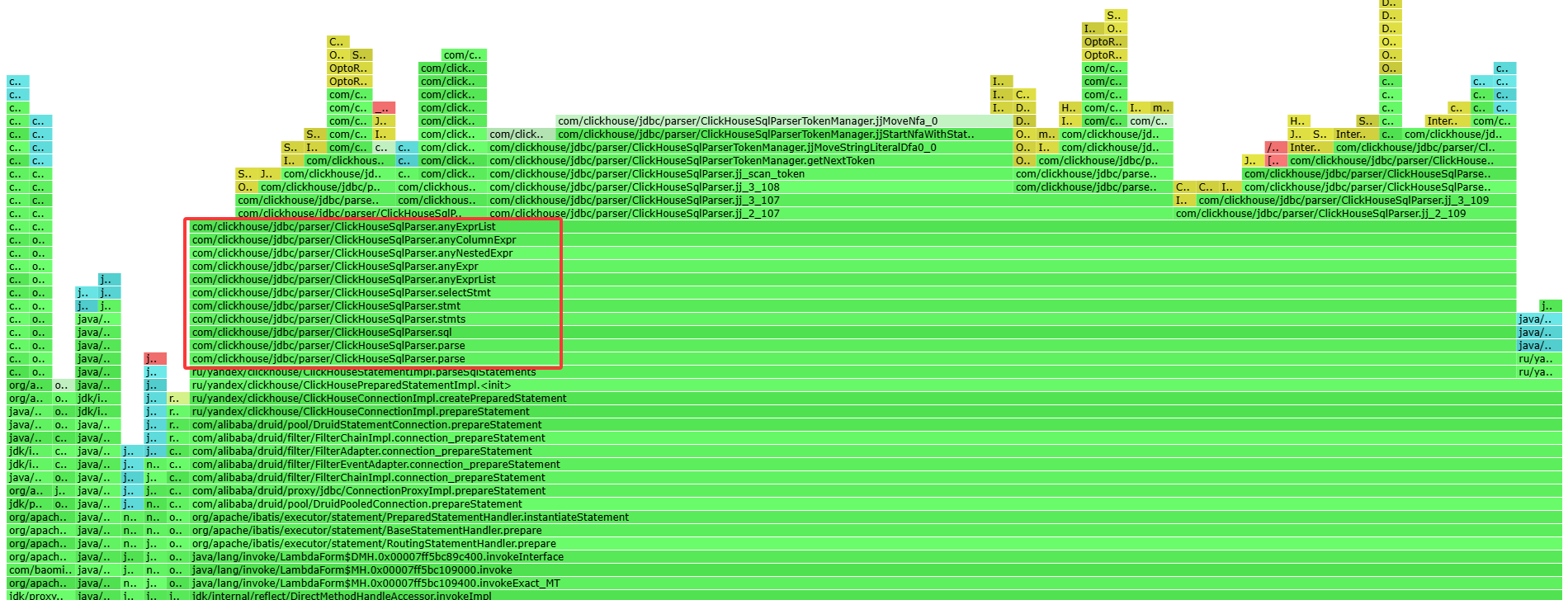The width and height of the screenshot is (1568, 600).
Task: Select the ClickHousePreparedStatementImpl.<init> frame
Action: click(x=351, y=385)
